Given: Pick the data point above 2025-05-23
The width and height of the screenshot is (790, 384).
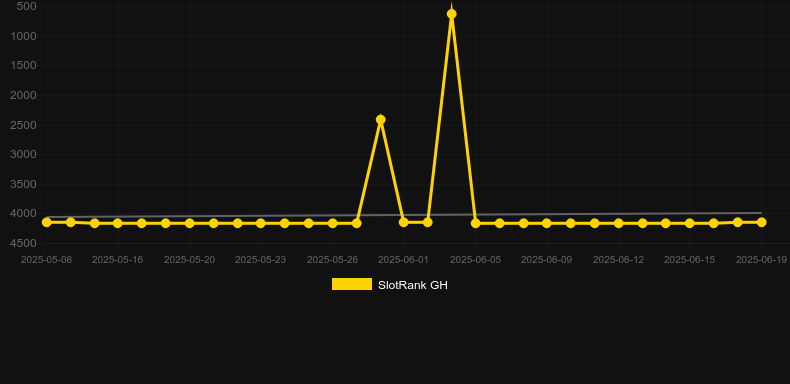Looking at the screenshot, I should click(260, 223).
